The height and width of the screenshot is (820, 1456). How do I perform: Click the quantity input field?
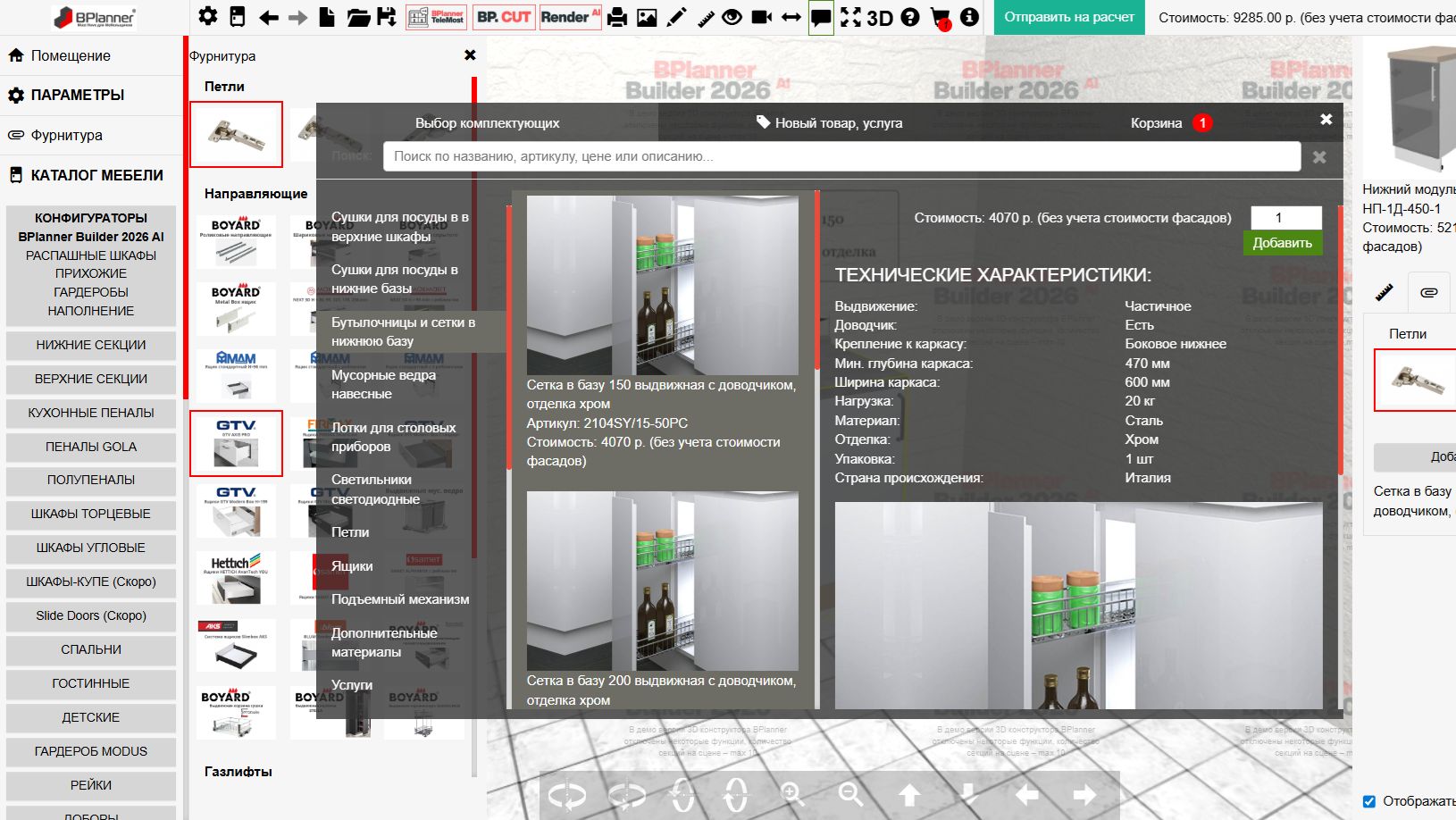coord(1286,218)
